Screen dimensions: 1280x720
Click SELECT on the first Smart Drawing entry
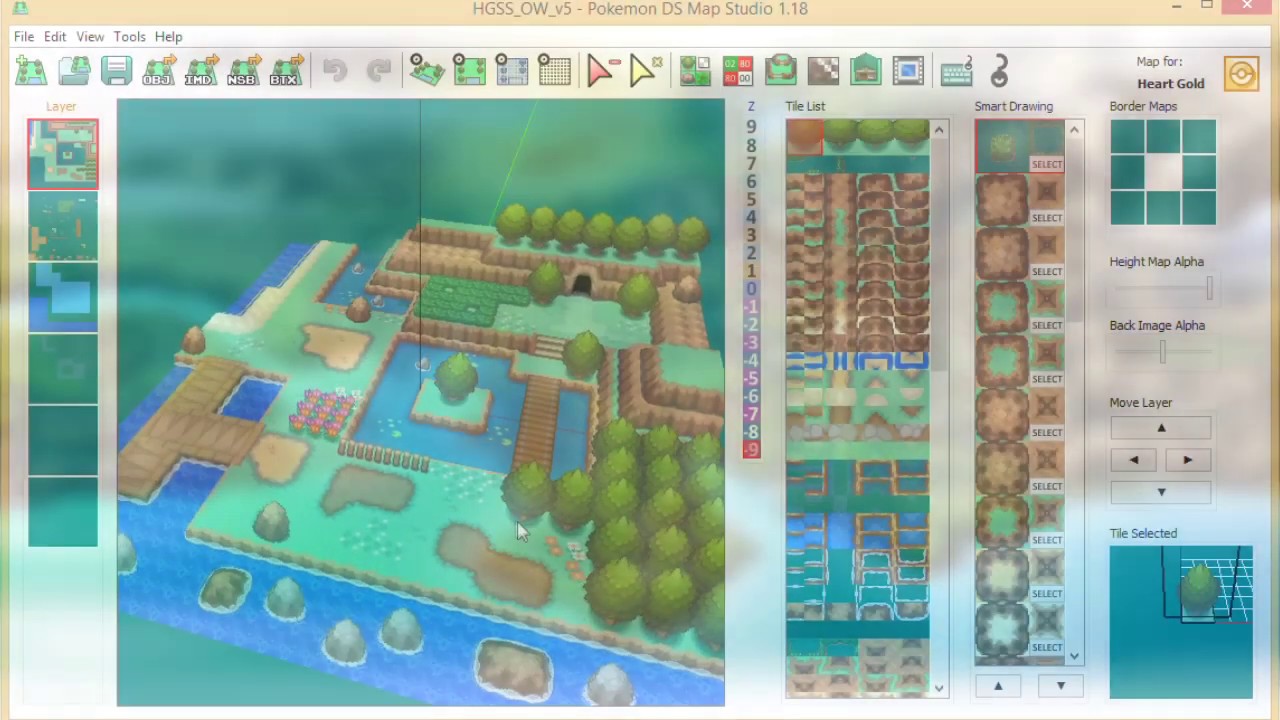1047,164
